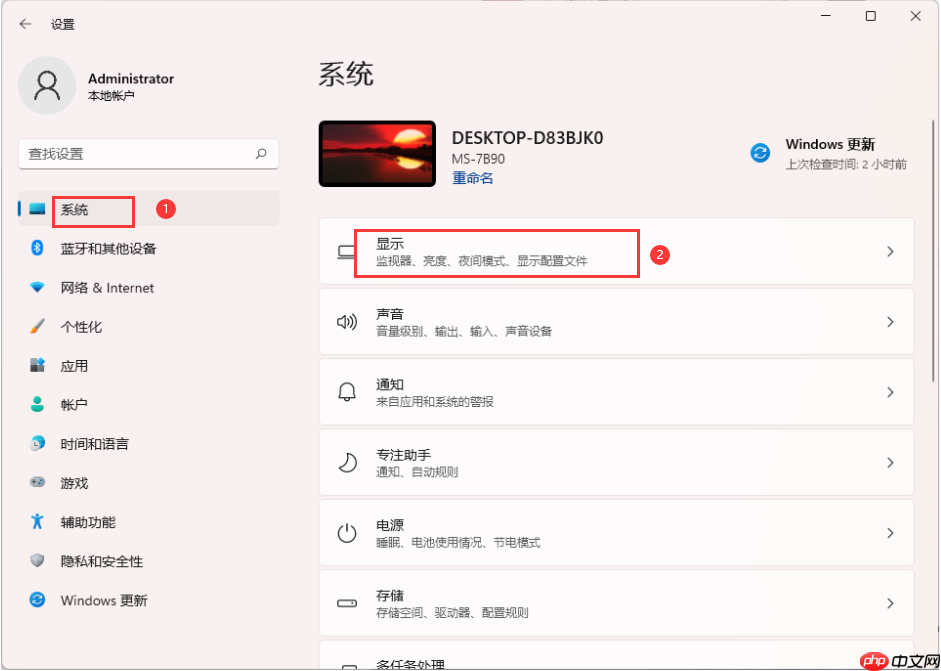
Task: Open the 存储 row with its chevron
Action: 890,602
